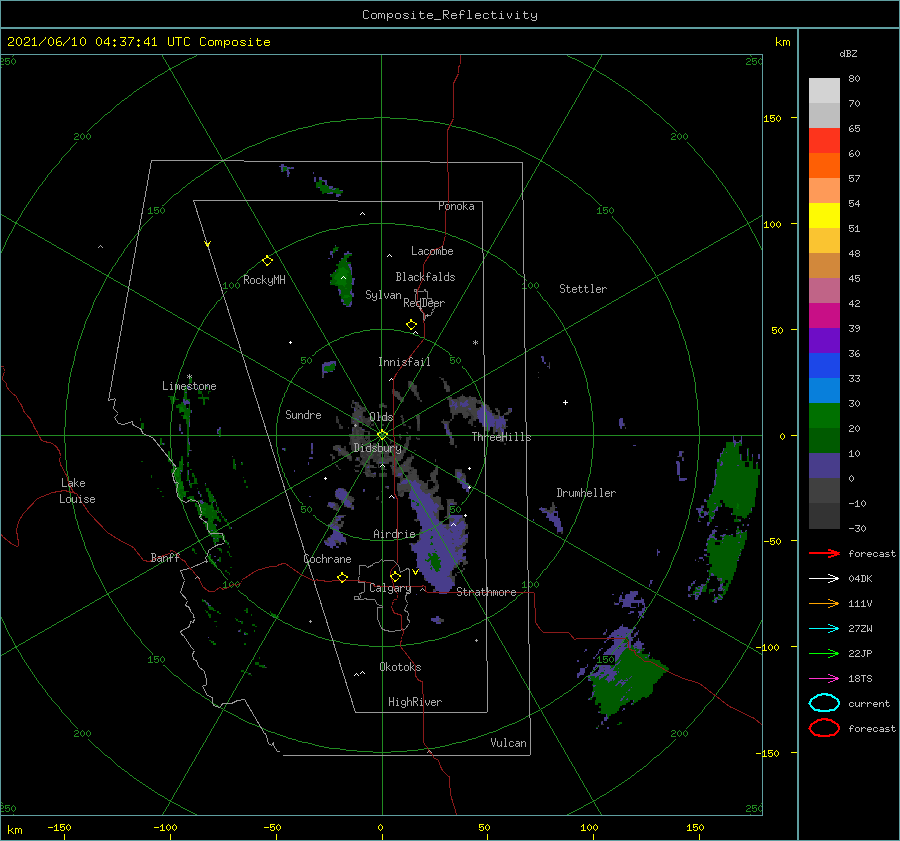Click the orange 111V arrow icon

tap(824, 603)
